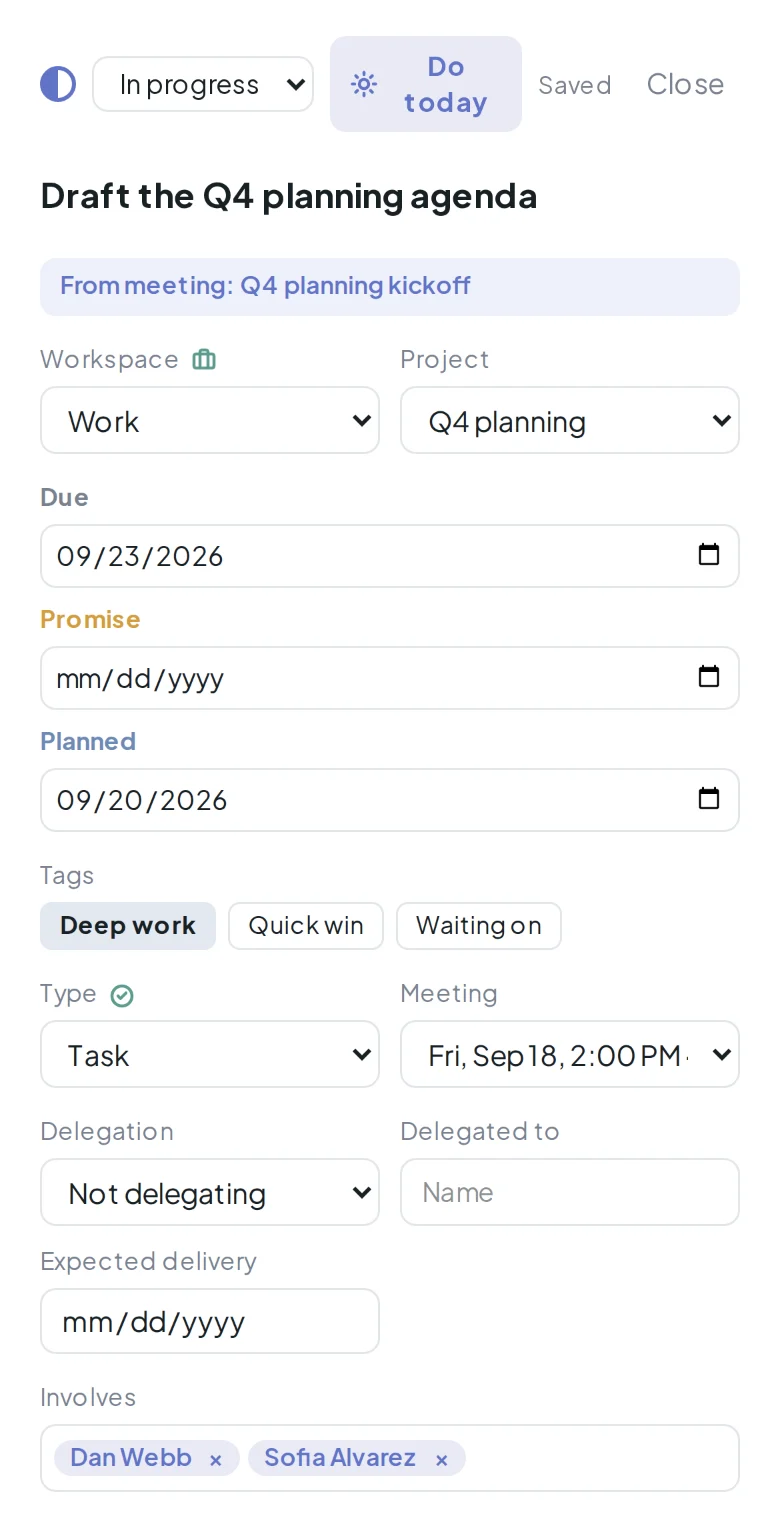This screenshot has width=780, height=1520.
Task: Click the briefcase icon beside Workspace
Action: [204, 359]
